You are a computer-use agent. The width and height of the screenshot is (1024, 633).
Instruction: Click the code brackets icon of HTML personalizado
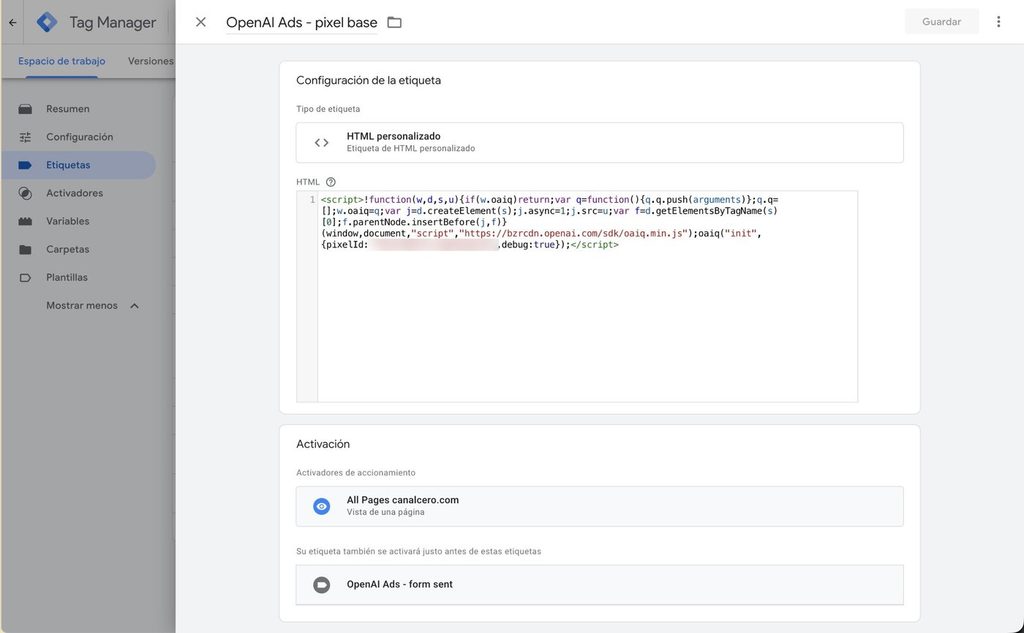321,142
